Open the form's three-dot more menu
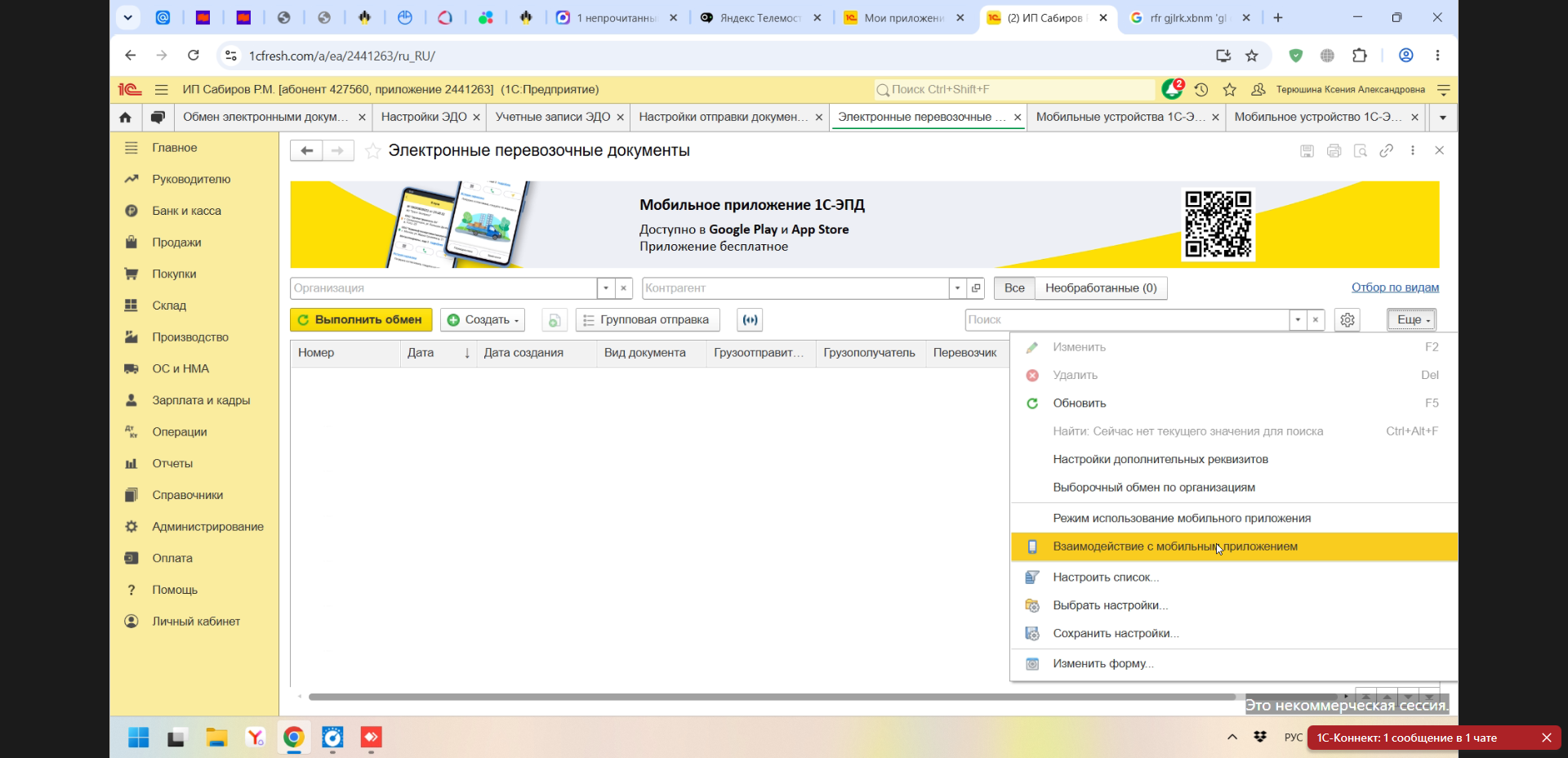 tap(1413, 150)
